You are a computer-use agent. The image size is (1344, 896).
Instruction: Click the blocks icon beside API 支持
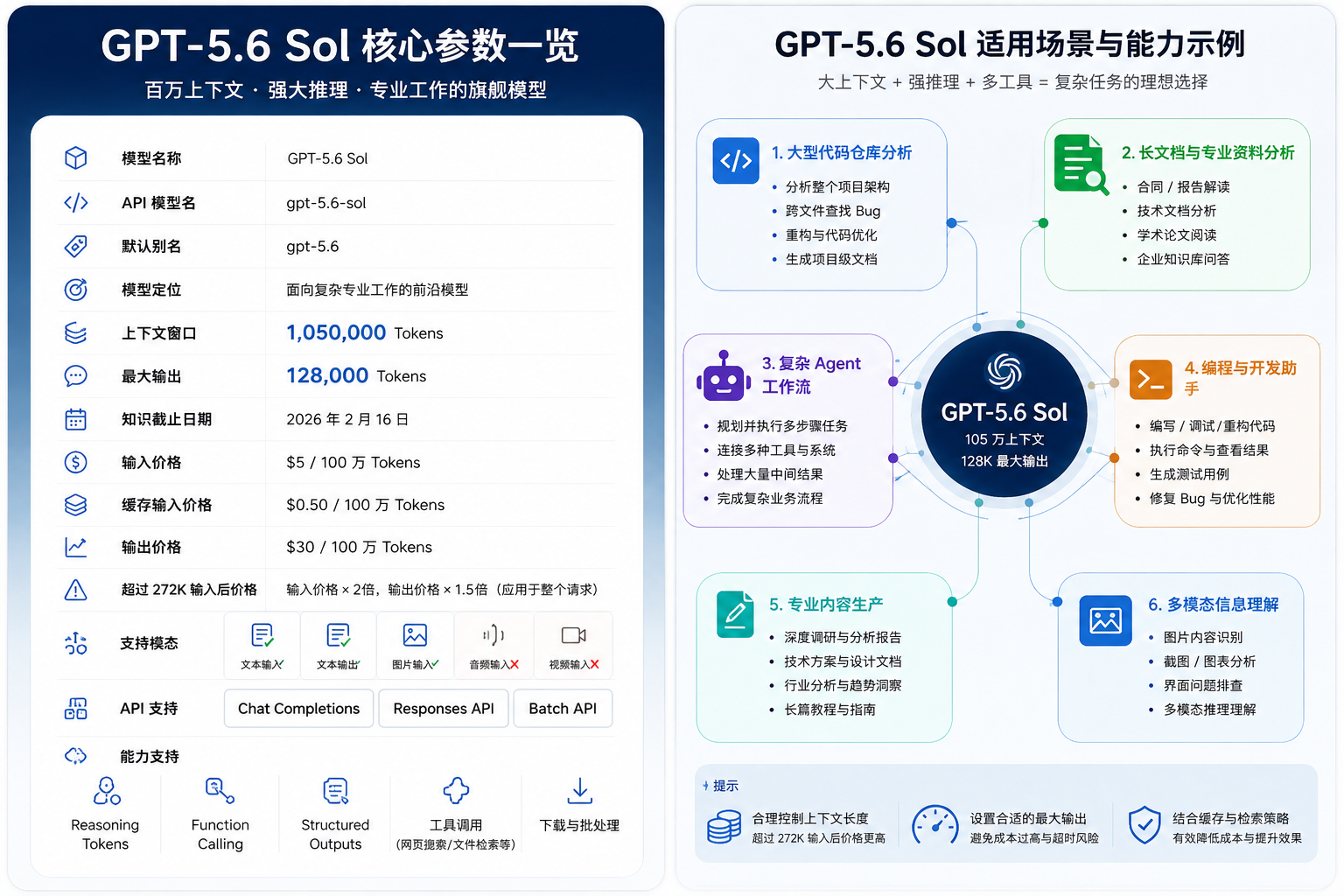(x=76, y=709)
